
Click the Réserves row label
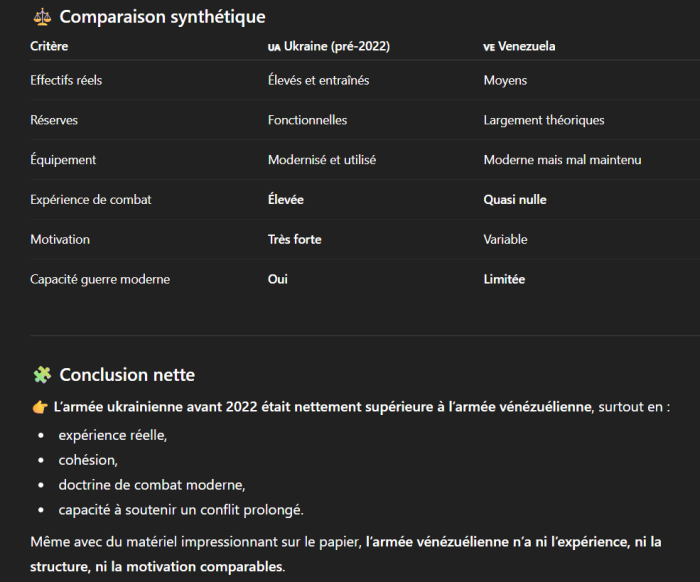point(54,120)
